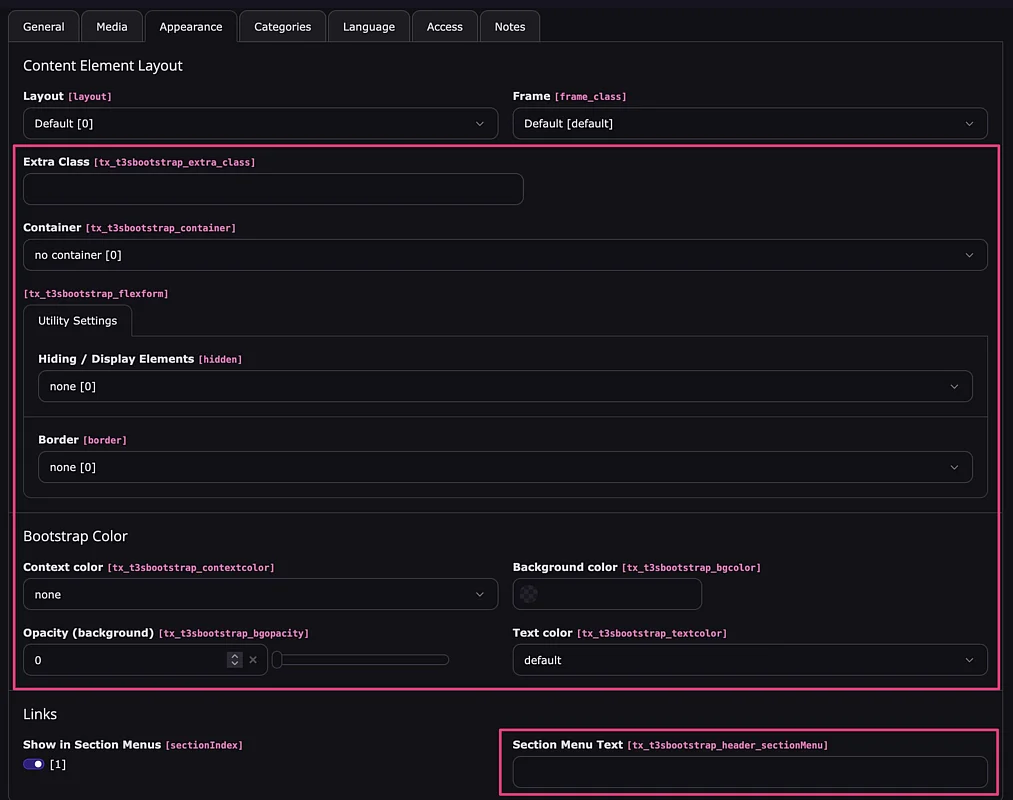This screenshot has width=1013, height=800.
Task: Focus the Section Menu Text field
Action: coord(749,772)
